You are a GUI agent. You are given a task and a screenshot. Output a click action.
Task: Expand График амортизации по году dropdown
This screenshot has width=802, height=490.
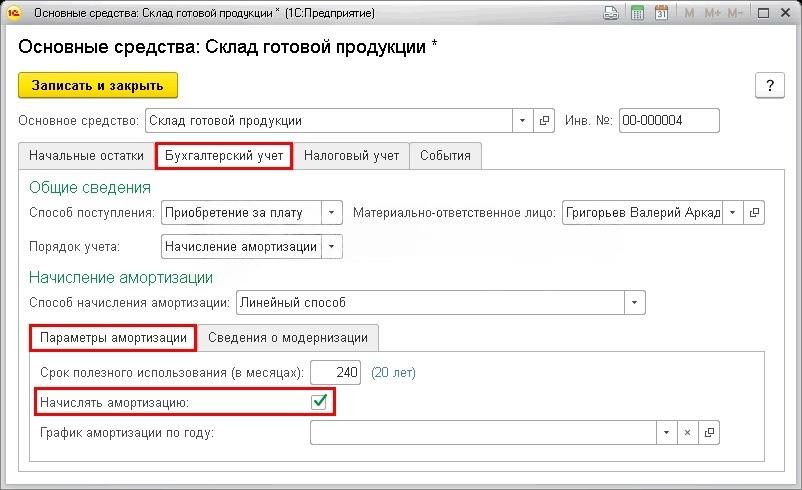666,433
